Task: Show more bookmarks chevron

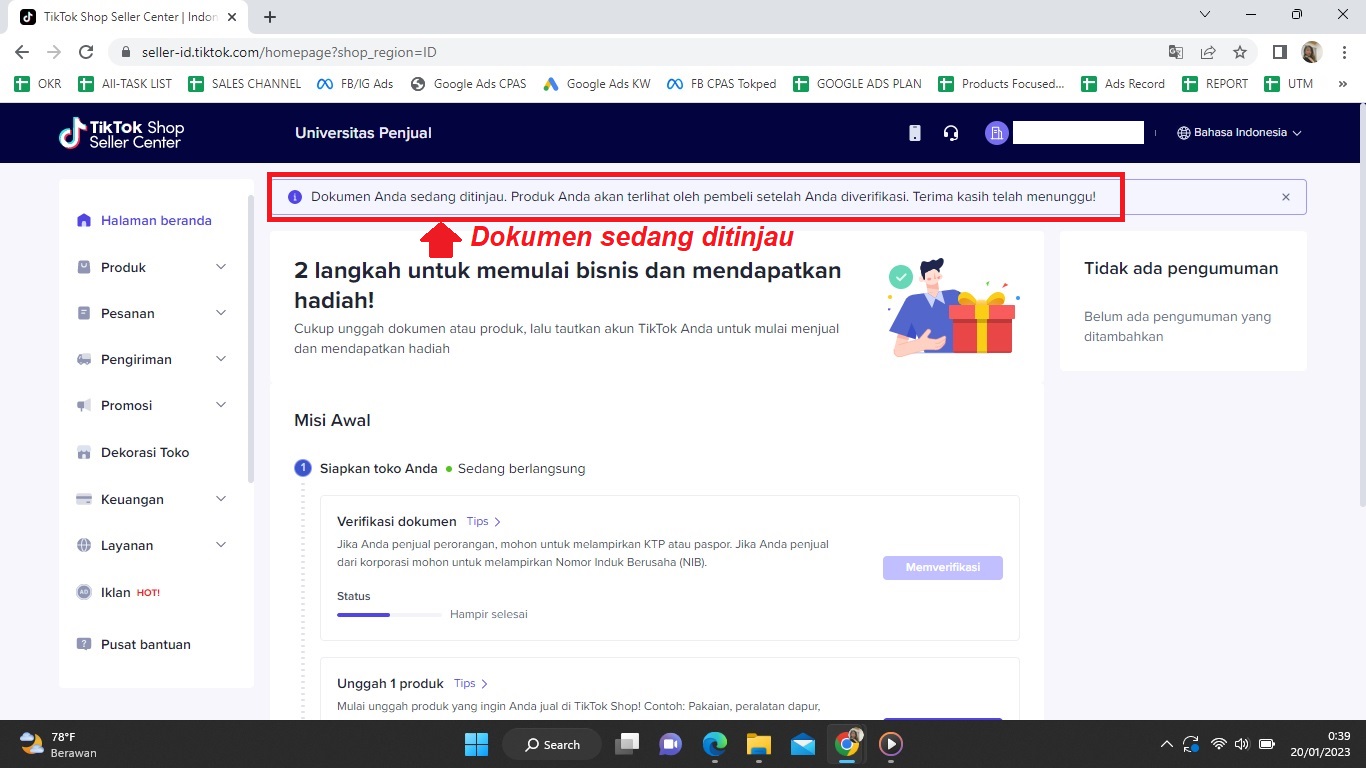Action: [x=1342, y=84]
